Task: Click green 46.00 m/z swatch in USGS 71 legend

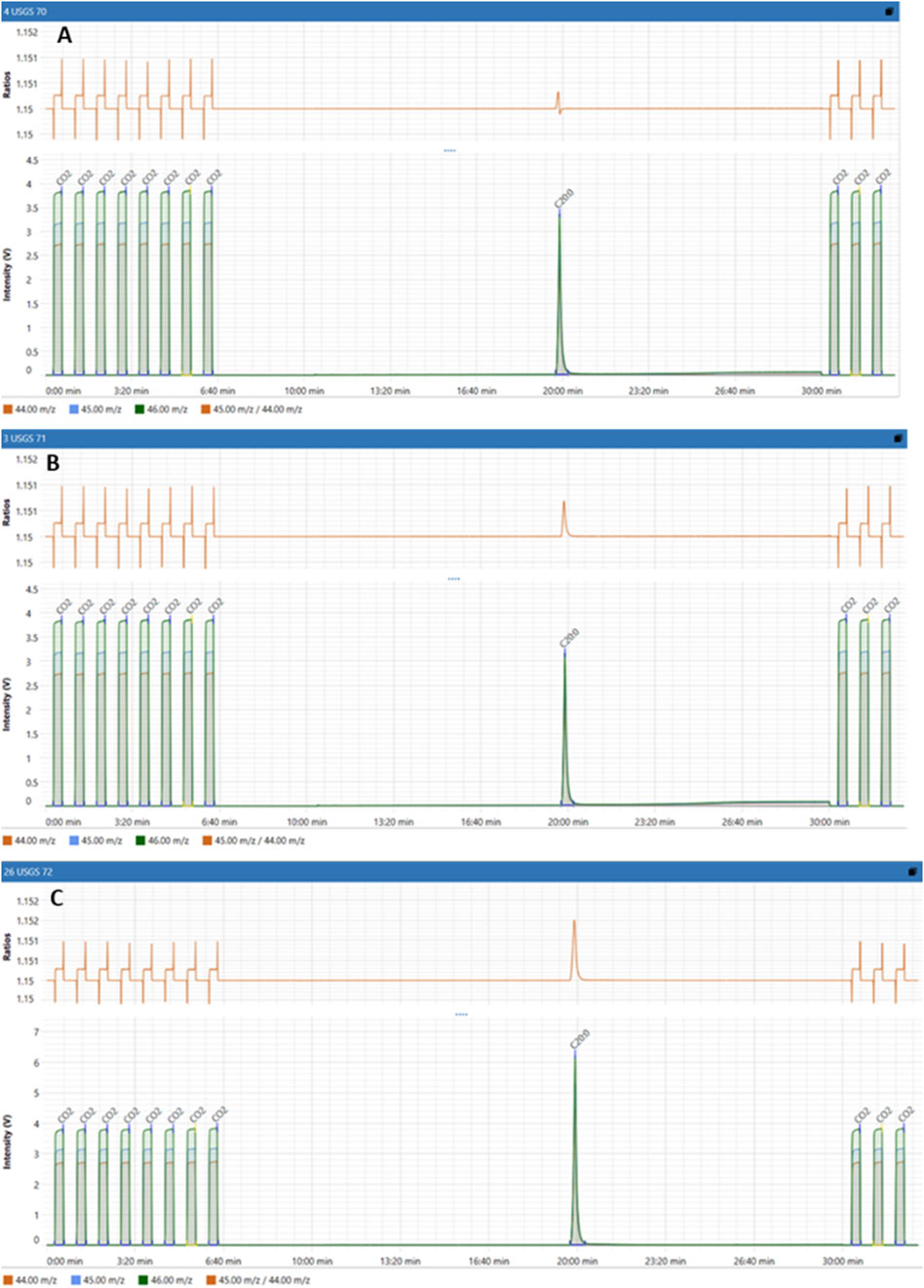Action: (x=141, y=840)
